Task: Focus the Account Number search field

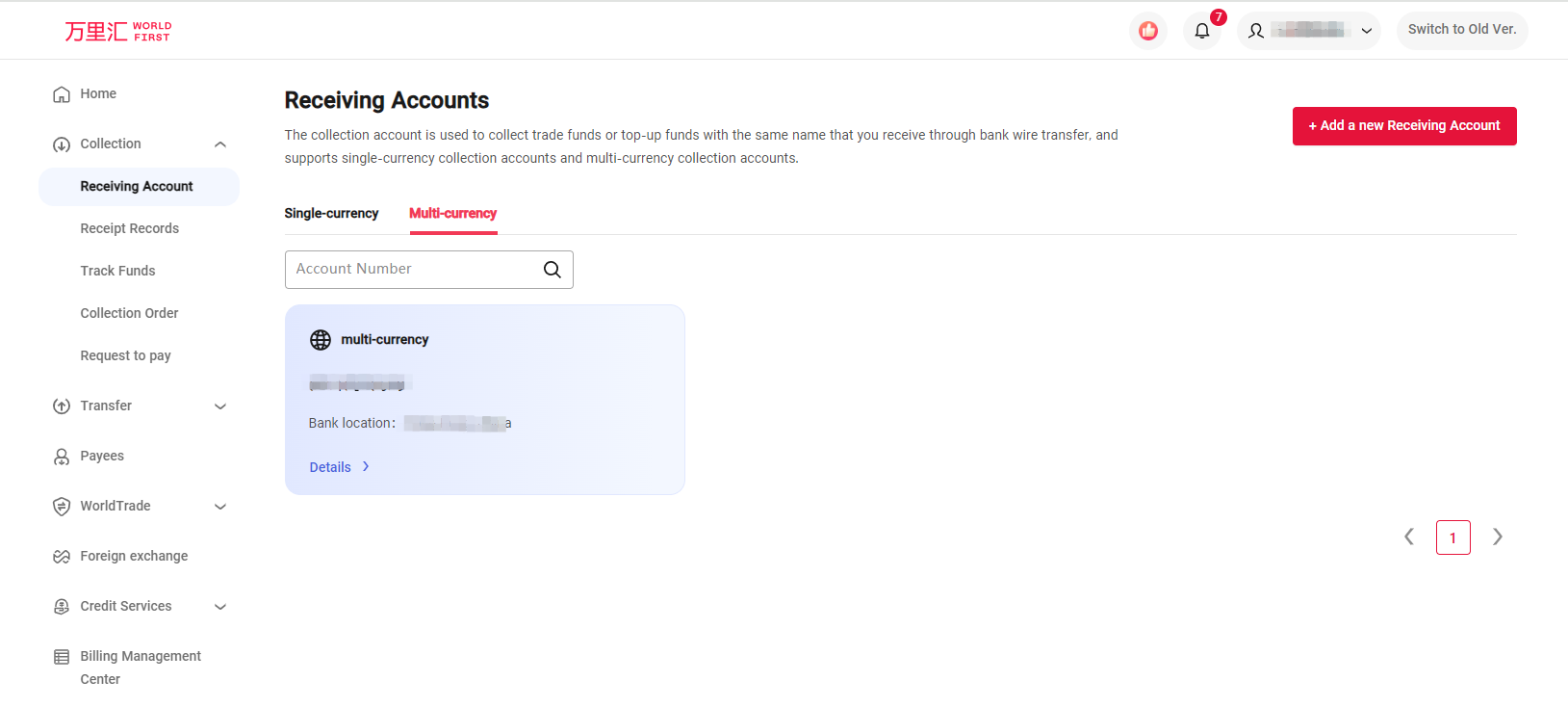Action: (429, 270)
